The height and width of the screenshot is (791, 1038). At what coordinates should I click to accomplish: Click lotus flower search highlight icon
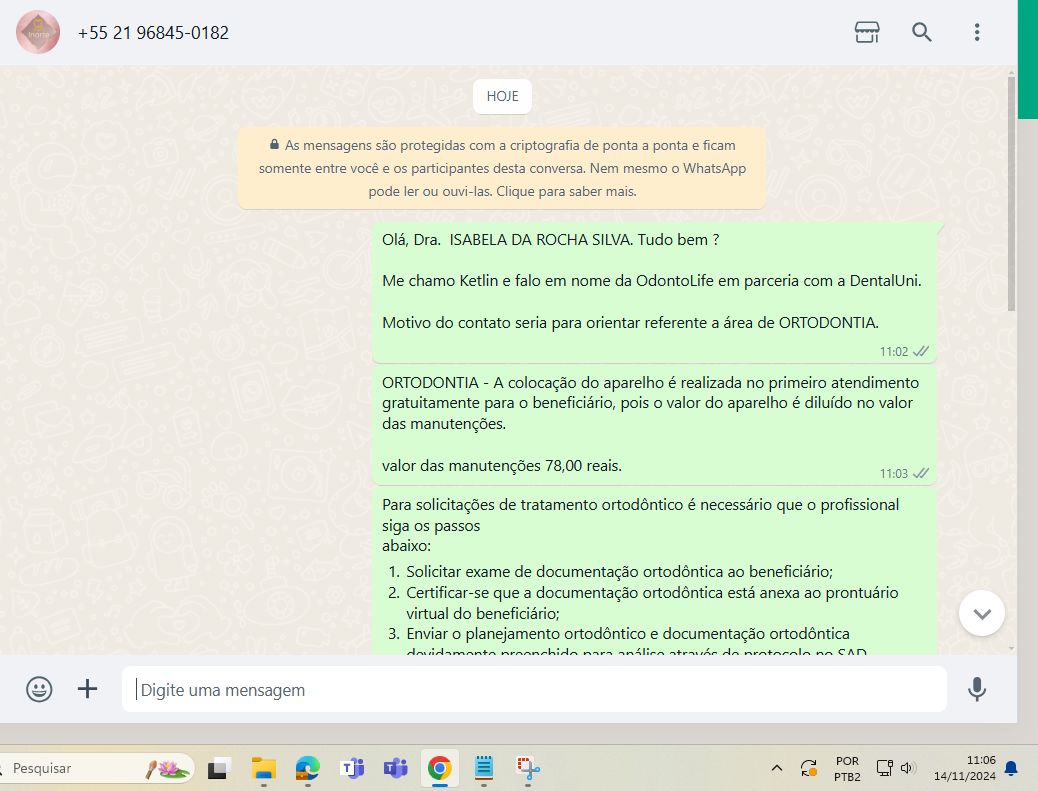[169, 768]
